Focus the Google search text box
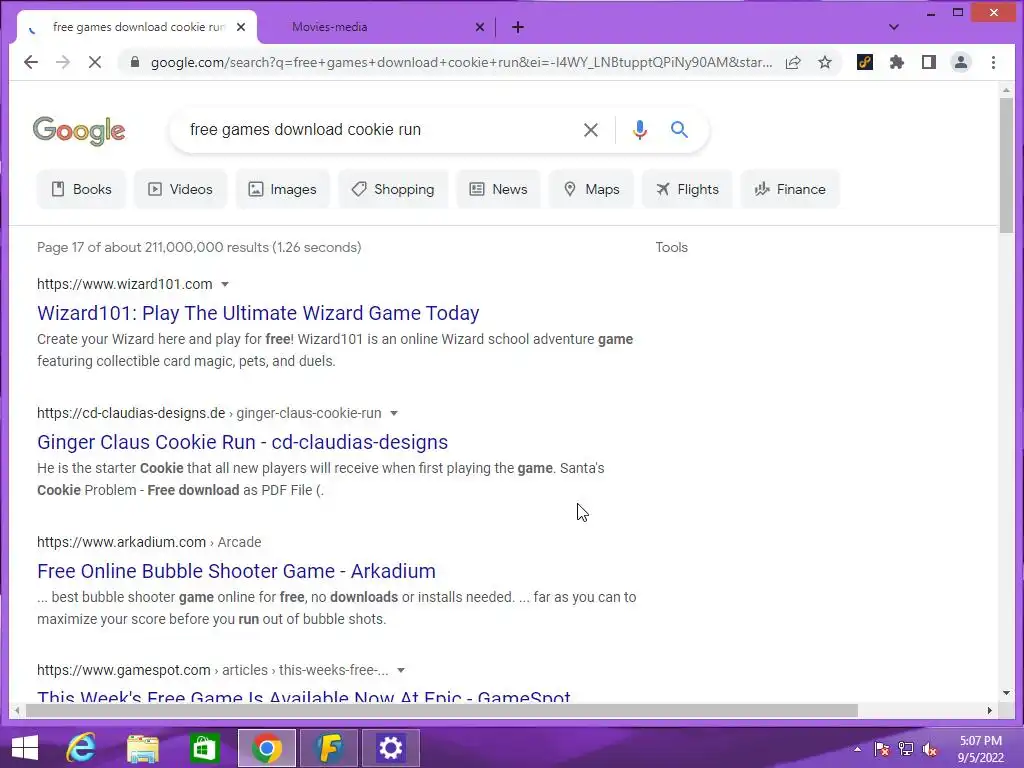Image resolution: width=1024 pixels, height=768 pixels. coord(379,129)
